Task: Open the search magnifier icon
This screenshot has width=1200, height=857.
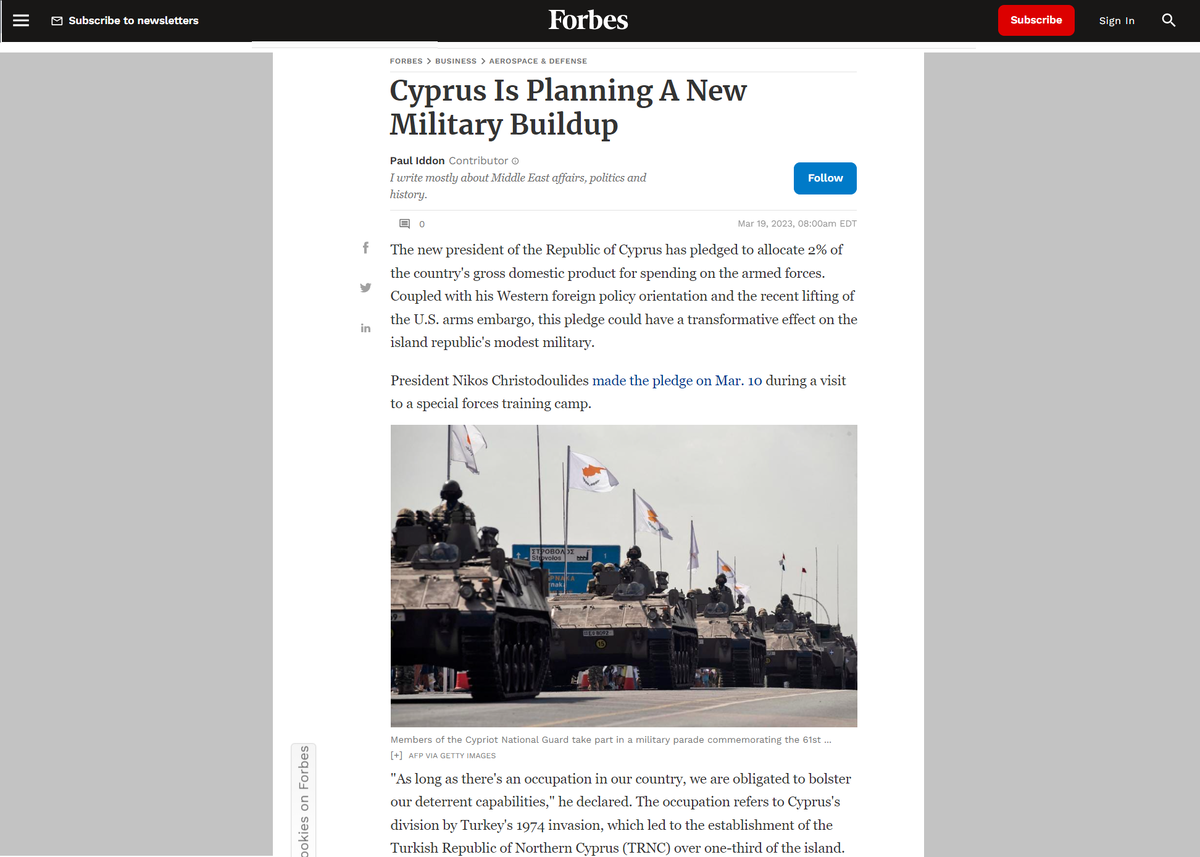Action: [1168, 20]
